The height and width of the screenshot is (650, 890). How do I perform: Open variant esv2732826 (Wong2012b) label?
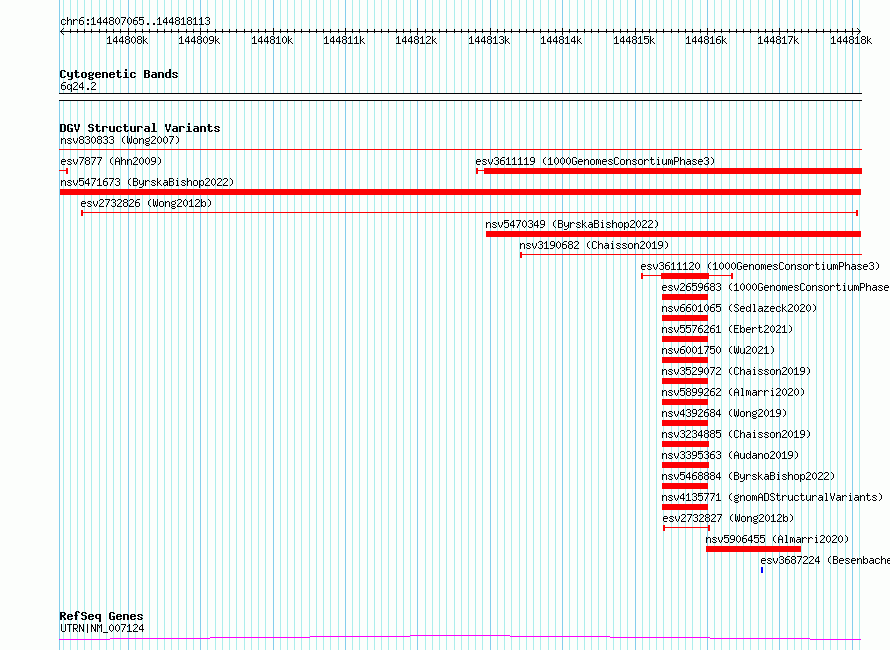tap(146, 203)
